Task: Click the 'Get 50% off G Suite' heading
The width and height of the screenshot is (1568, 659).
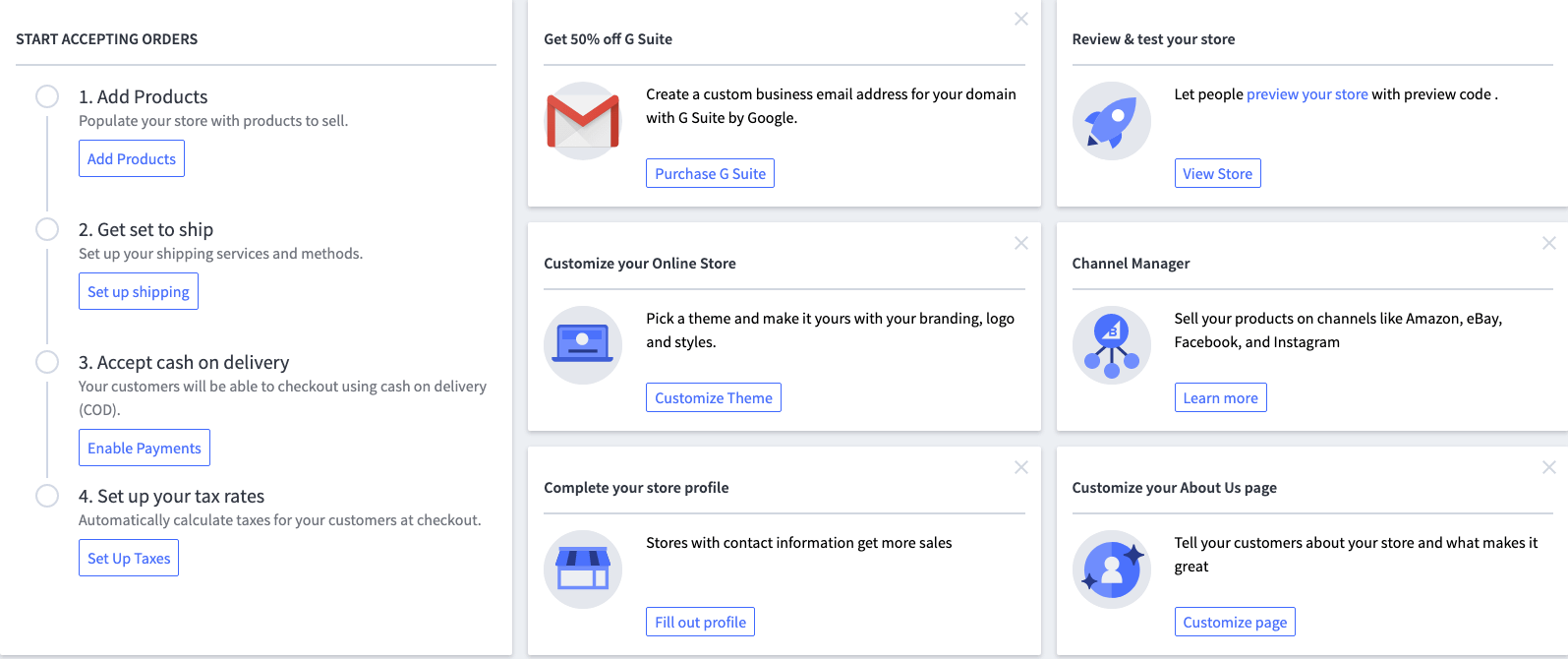Action: tap(608, 39)
